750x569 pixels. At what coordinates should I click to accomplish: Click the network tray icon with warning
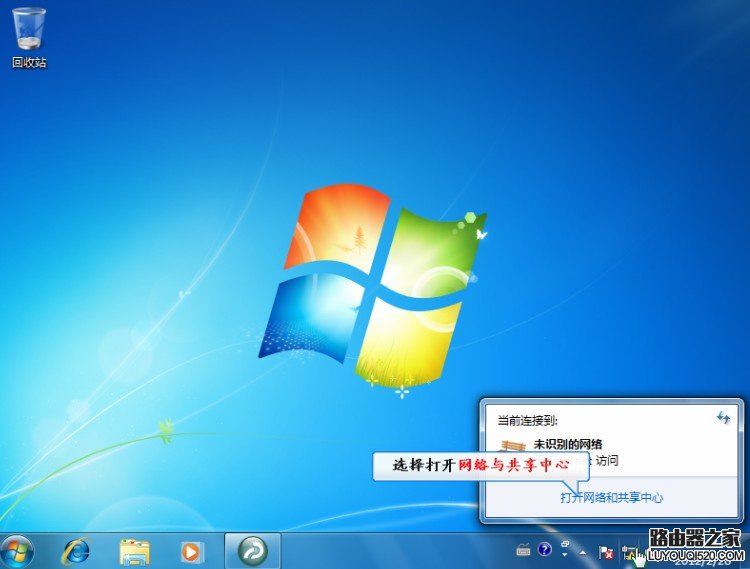pos(629,553)
